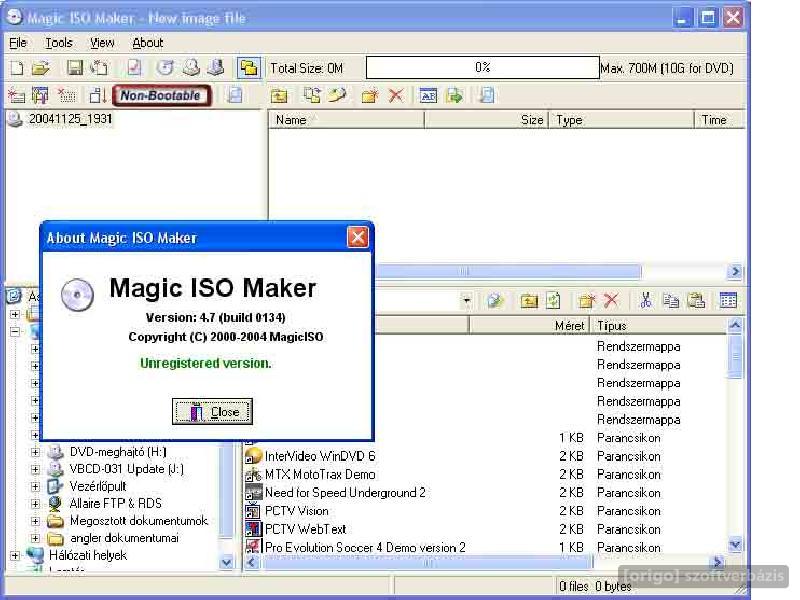Create new folder in explorer toolbar
This screenshot has width=800, height=600.
587,301
